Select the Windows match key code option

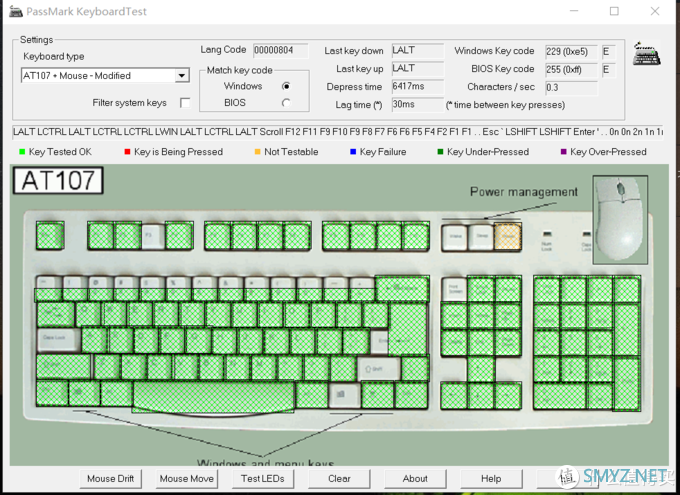coord(286,86)
